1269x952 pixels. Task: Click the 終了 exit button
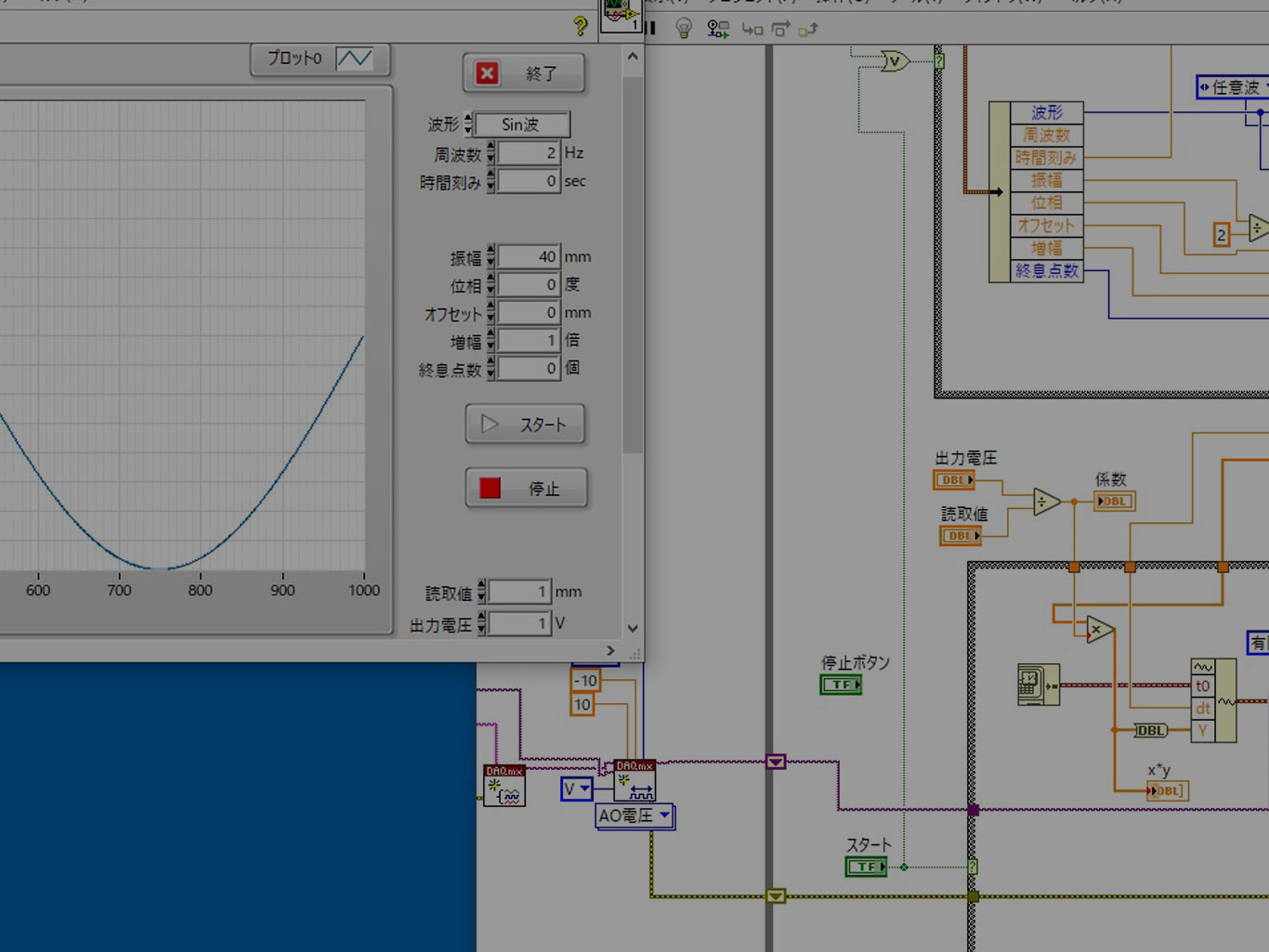[x=524, y=73]
